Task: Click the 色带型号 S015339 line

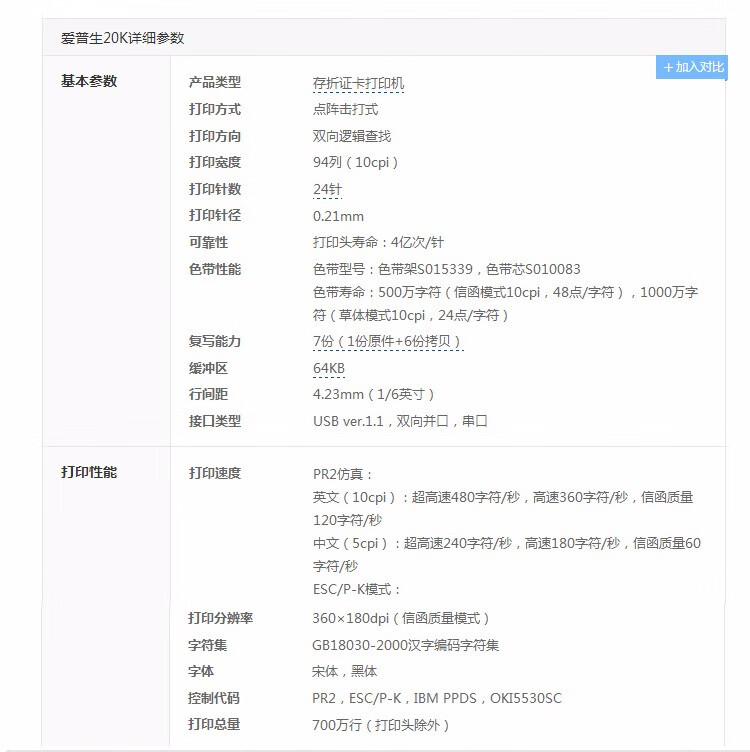Action: click(446, 269)
